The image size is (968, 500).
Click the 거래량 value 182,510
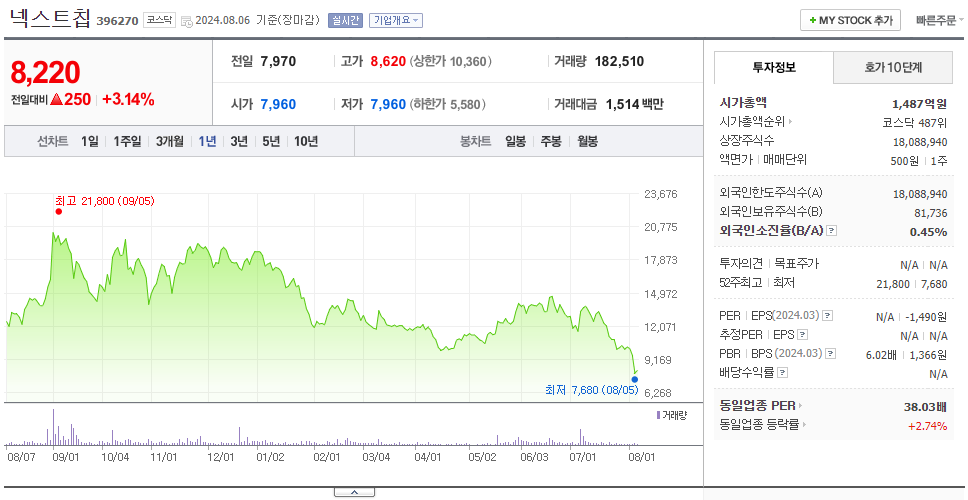coord(619,62)
